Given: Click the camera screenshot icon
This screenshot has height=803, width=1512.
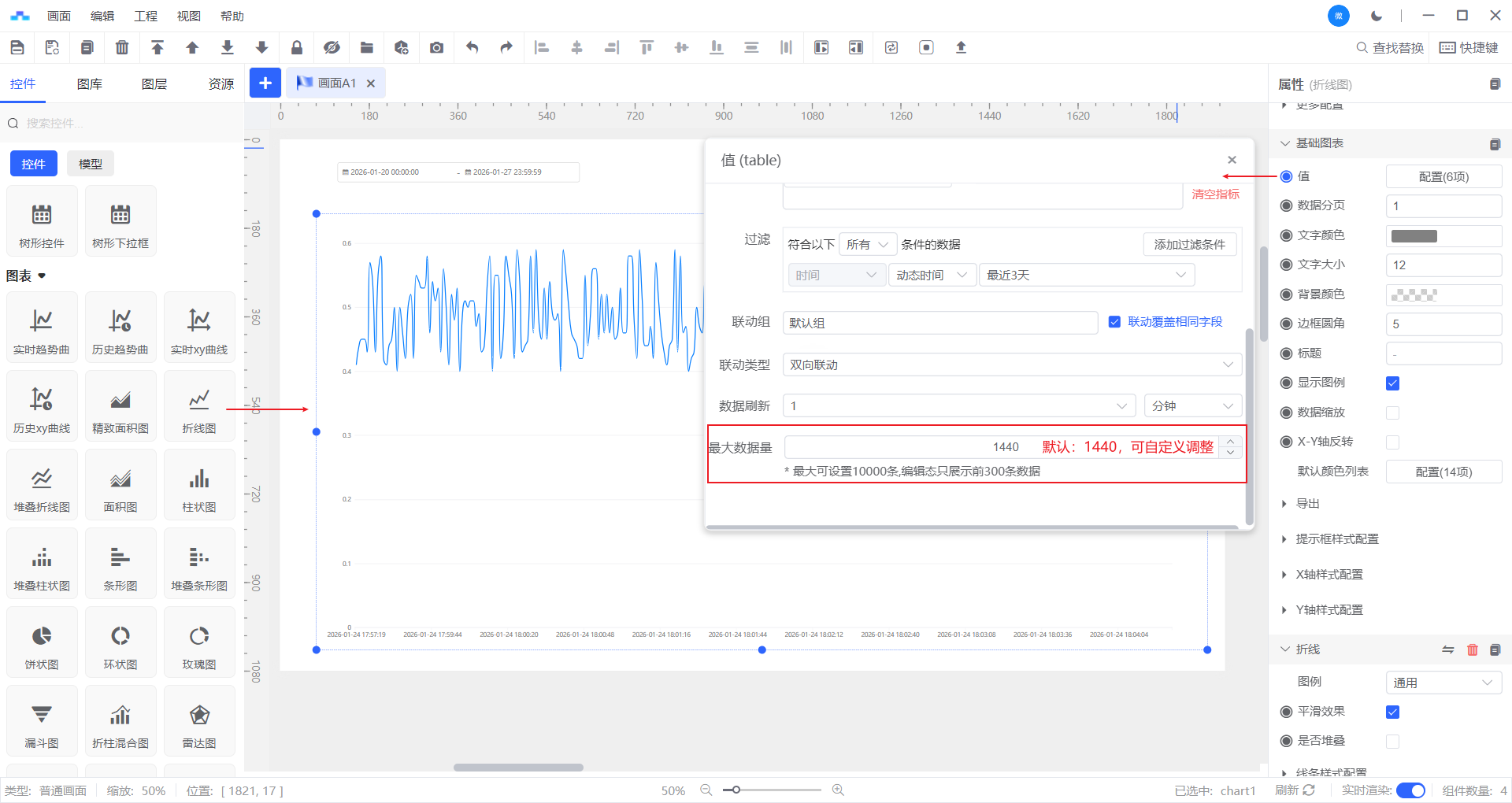Looking at the screenshot, I should [x=436, y=48].
